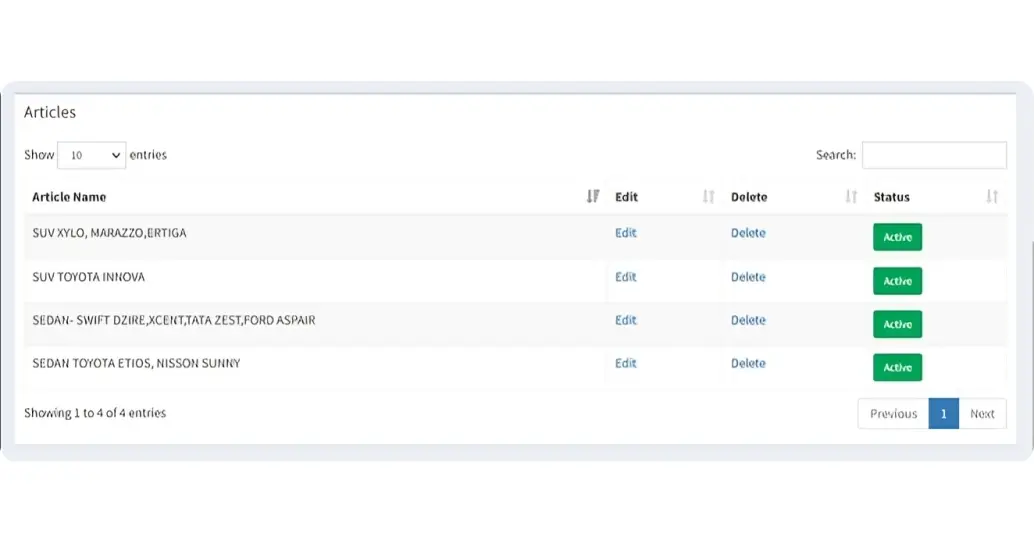The image size is (1034, 543).
Task: Click the Delete column sort icon
Action: pos(852,197)
